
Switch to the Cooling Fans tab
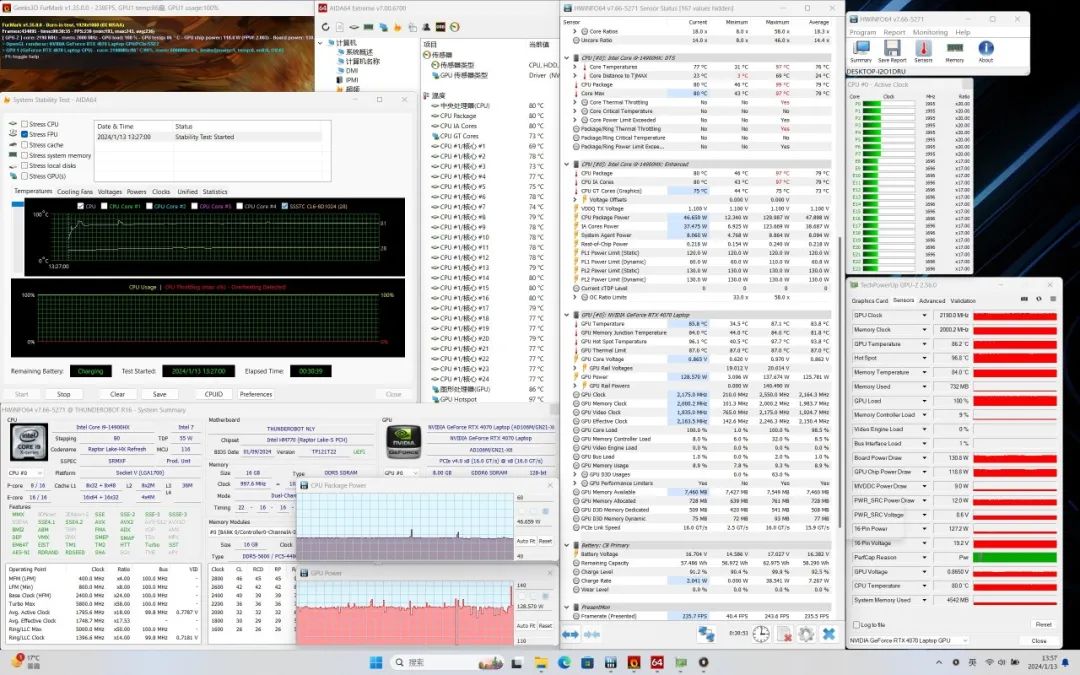[74, 191]
